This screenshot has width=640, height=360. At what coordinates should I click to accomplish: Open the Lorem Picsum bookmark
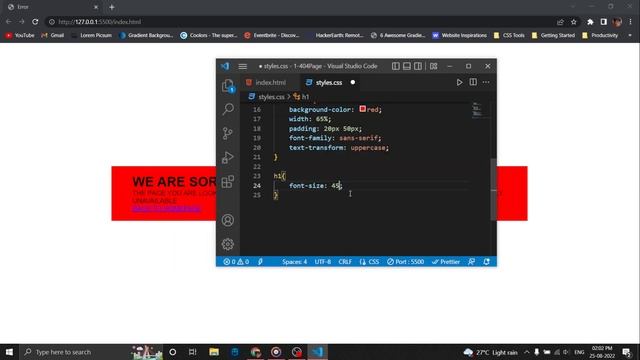[x=91, y=36]
